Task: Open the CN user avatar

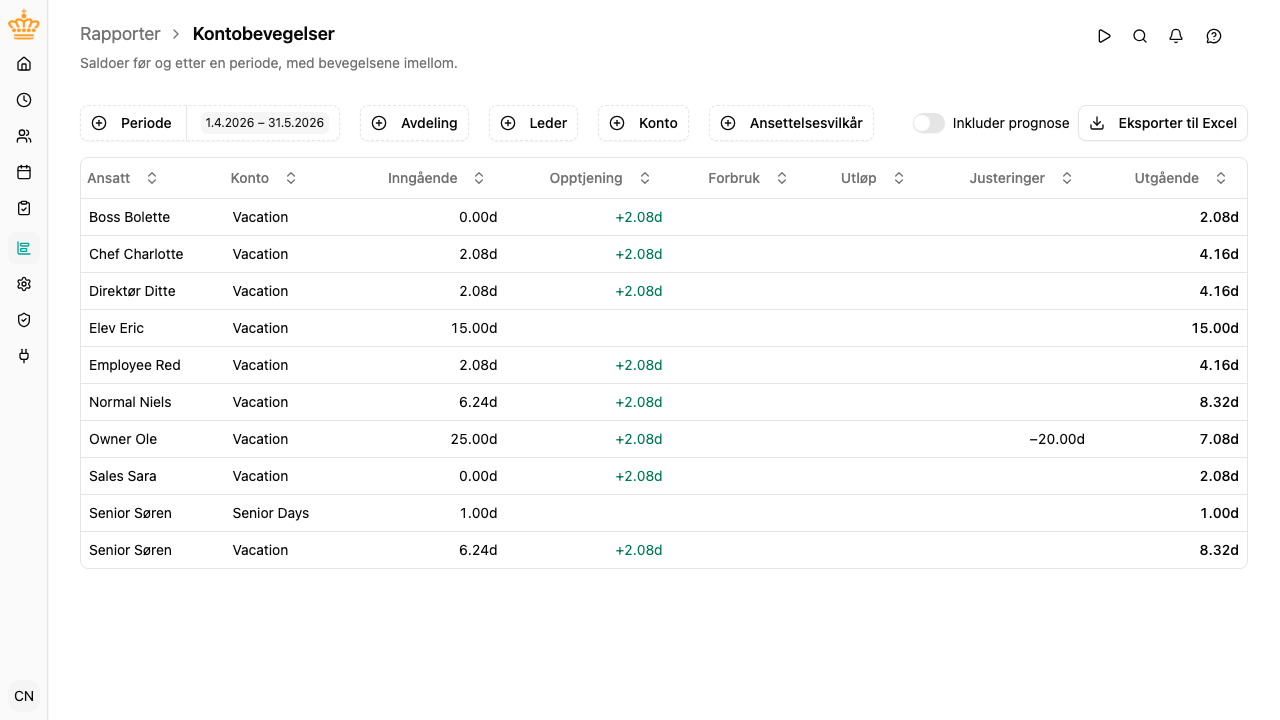Action: coord(24,696)
